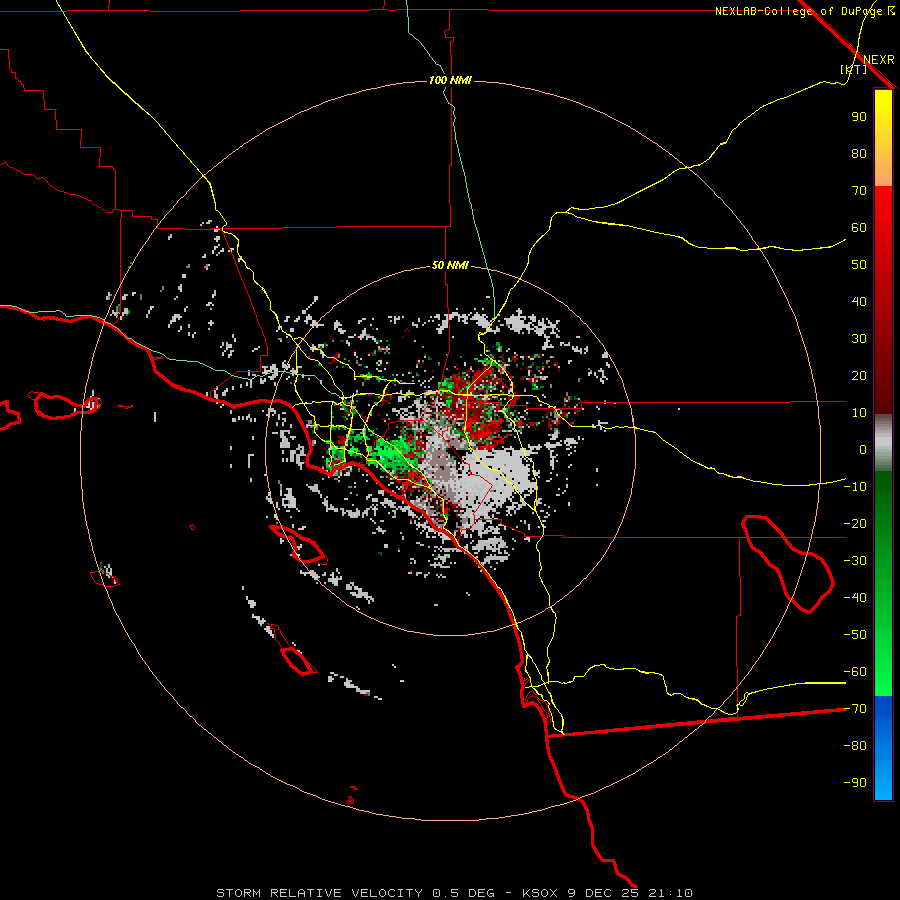
Task: Click the -20 value on the velocity scale
Action: (855, 523)
